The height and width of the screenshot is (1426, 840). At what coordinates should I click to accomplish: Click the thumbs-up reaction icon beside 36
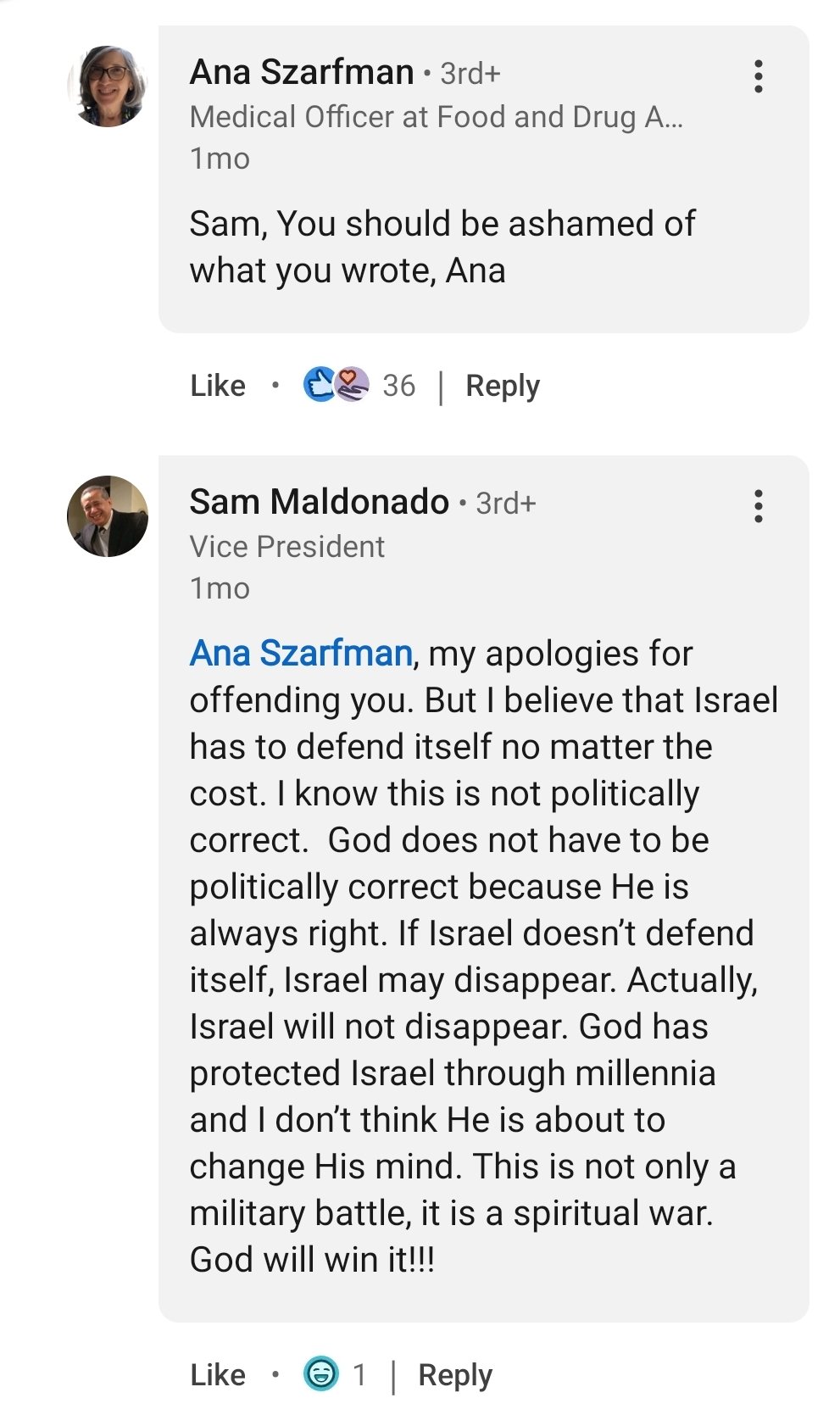pos(320,385)
